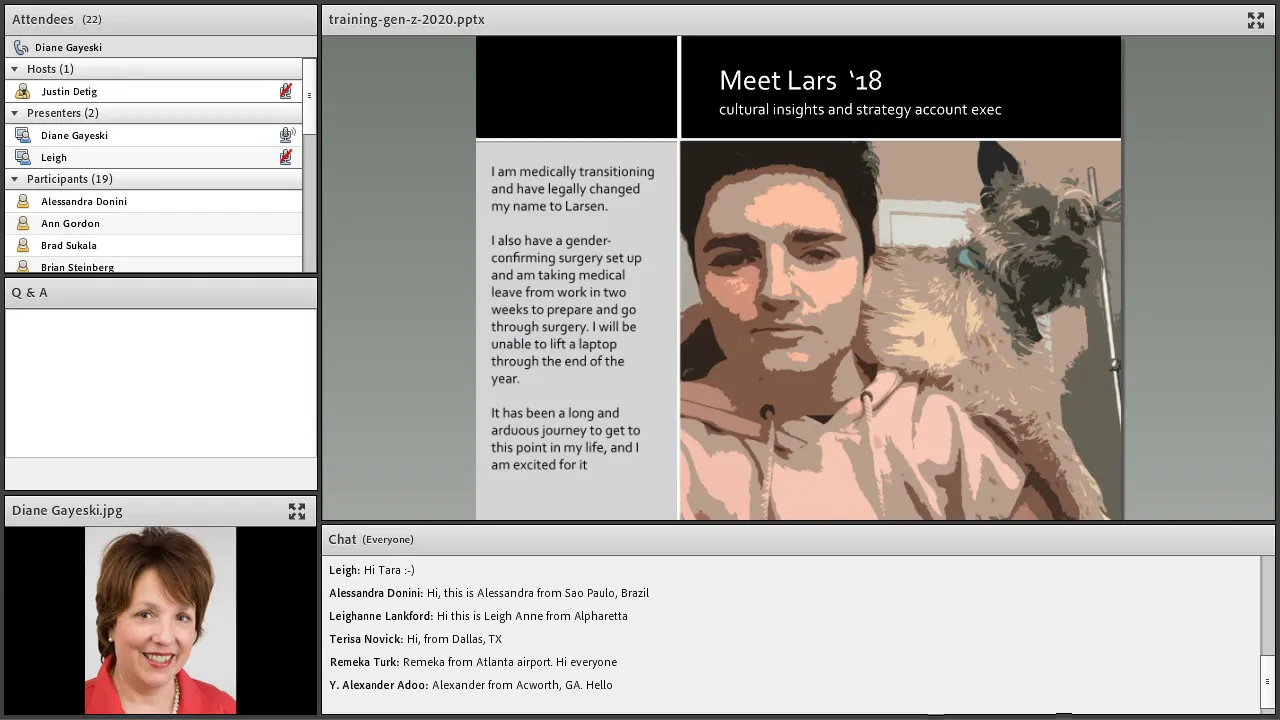Click the Q & A pod title
This screenshot has width=1280, height=720.
tap(30, 292)
